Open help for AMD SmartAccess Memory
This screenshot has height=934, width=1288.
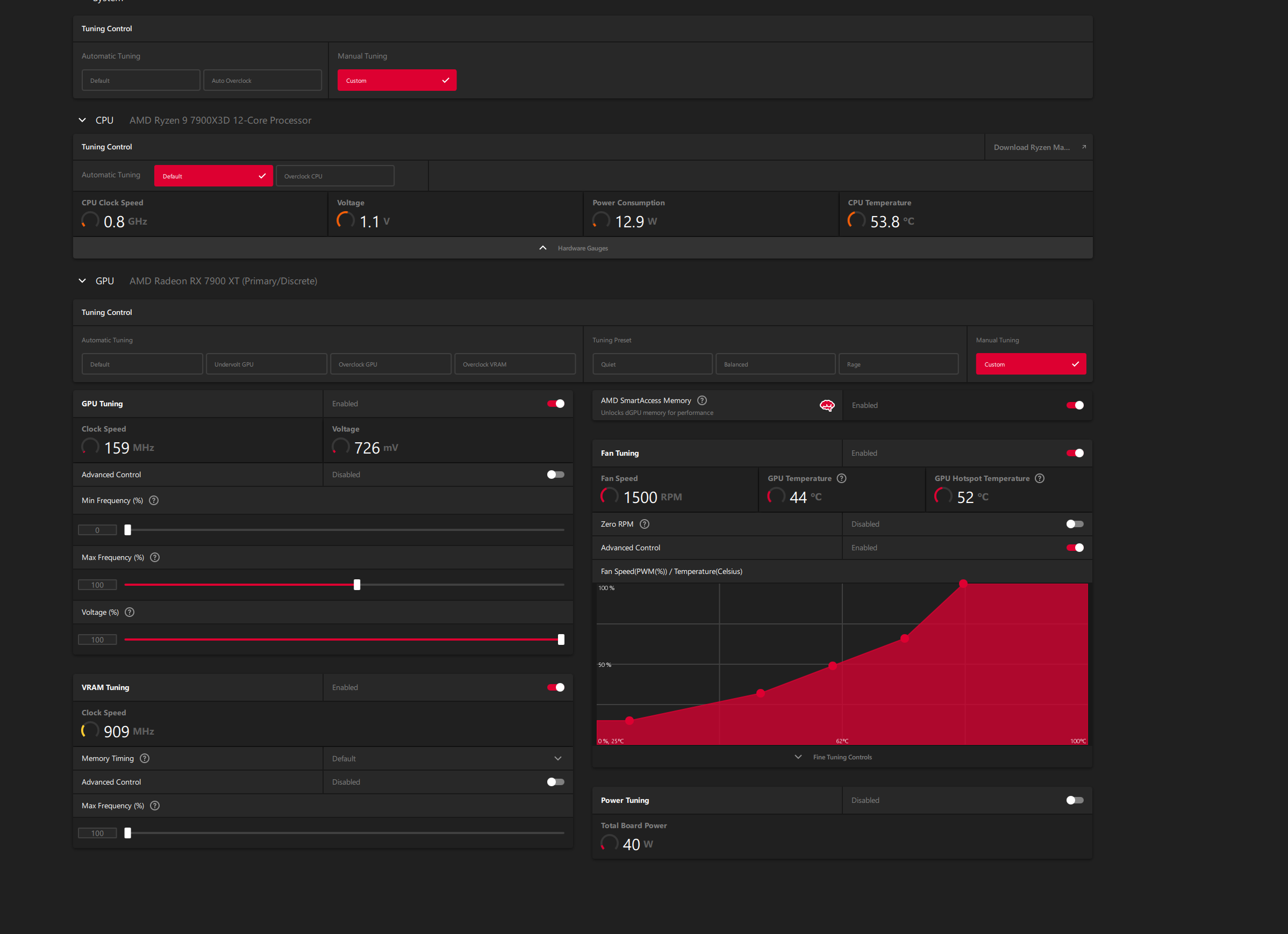(702, 400)
